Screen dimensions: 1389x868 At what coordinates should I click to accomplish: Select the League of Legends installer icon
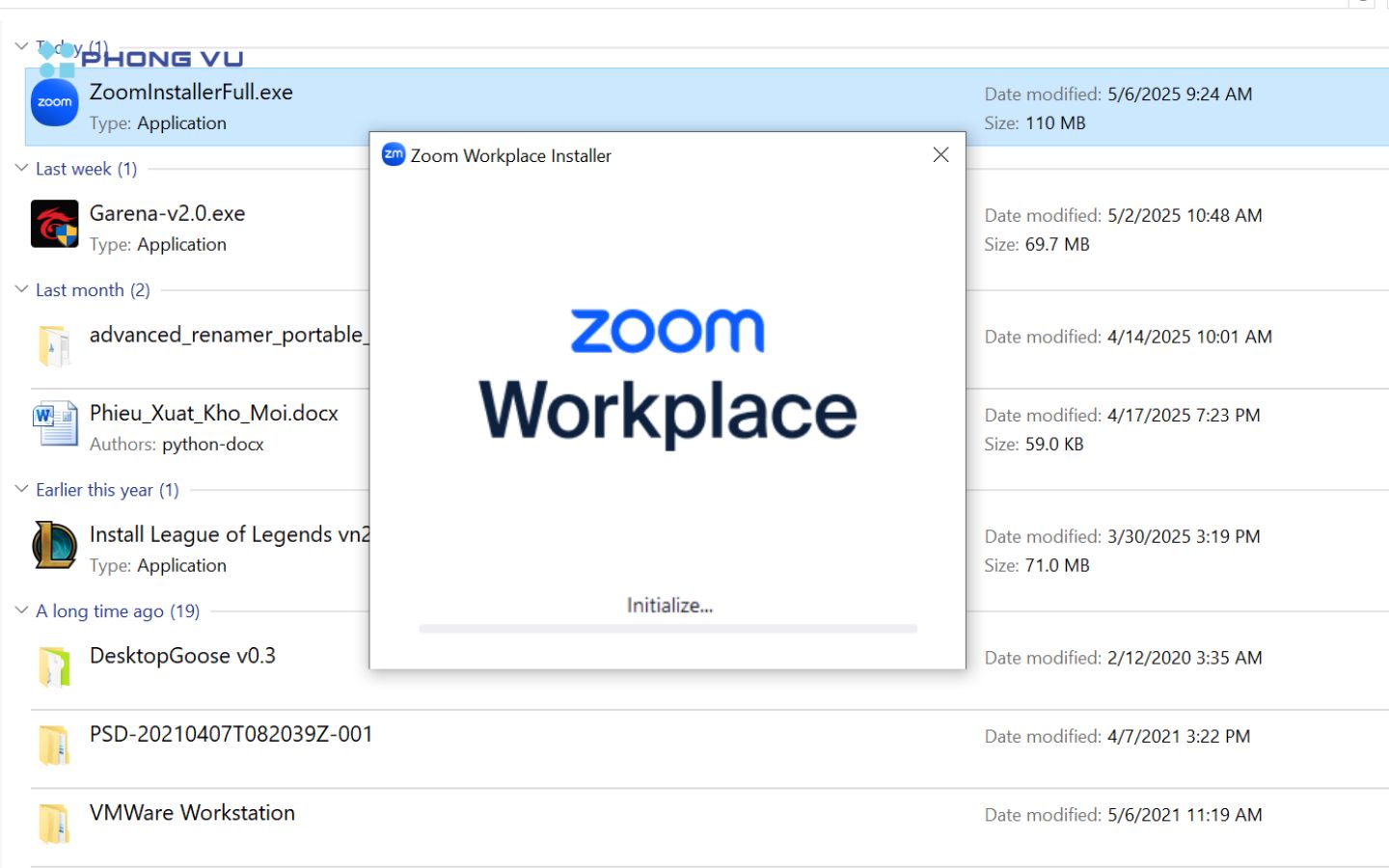pos(54,545)
